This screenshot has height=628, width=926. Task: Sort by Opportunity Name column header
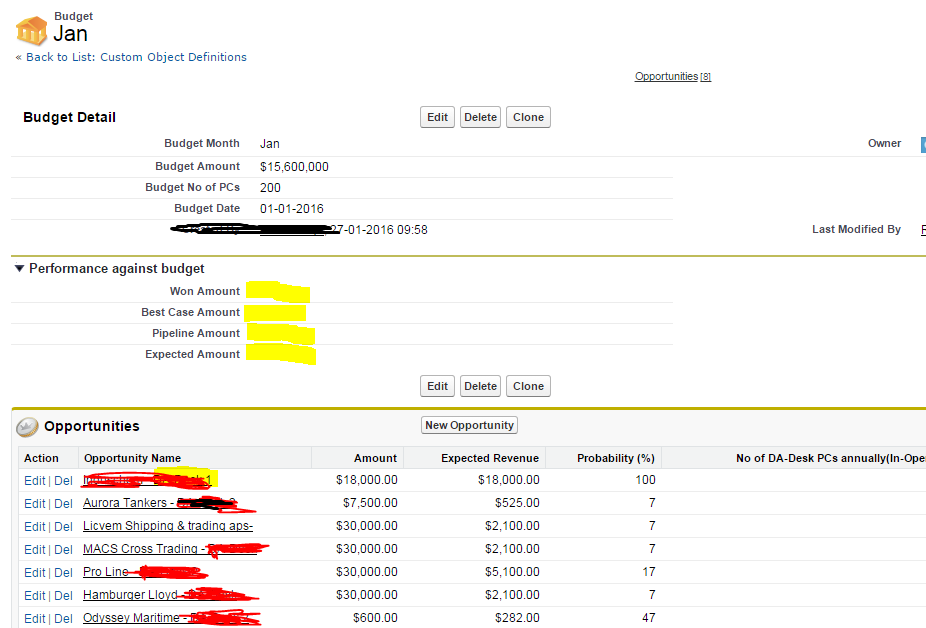[x=132, y=458]
